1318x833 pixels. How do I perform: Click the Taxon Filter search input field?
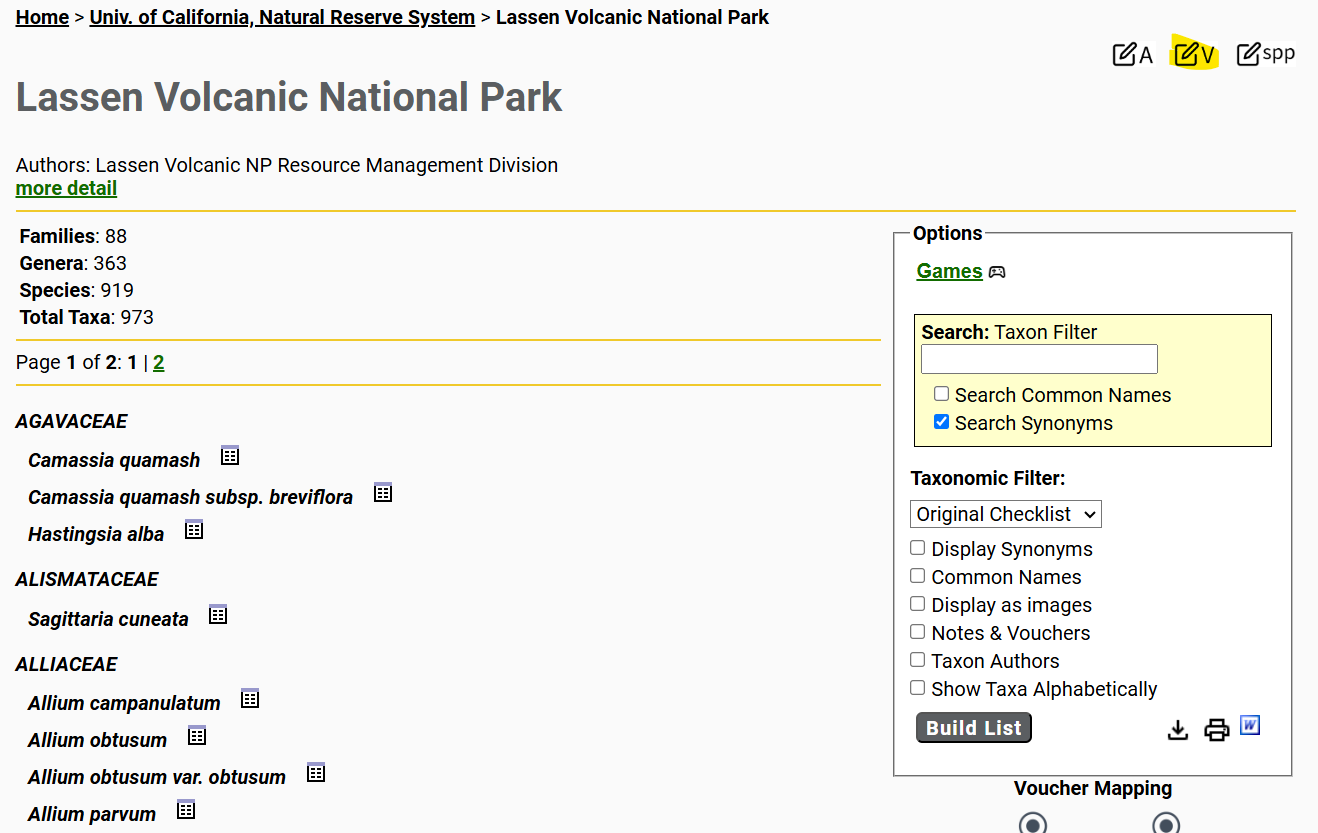pyautogui.click(x=1039, y=359)
